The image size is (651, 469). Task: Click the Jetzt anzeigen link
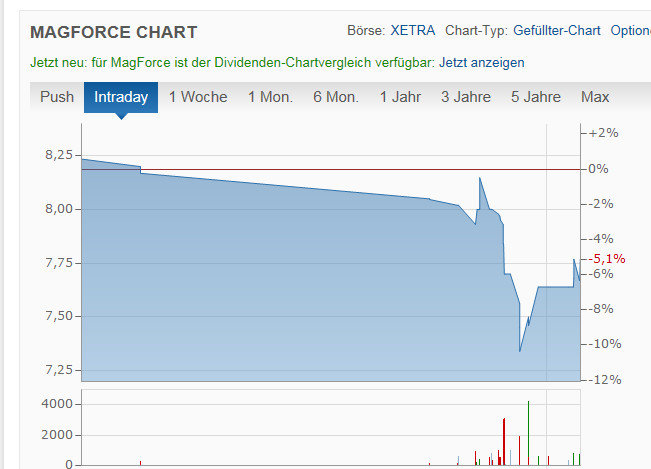tap(481, 63)
